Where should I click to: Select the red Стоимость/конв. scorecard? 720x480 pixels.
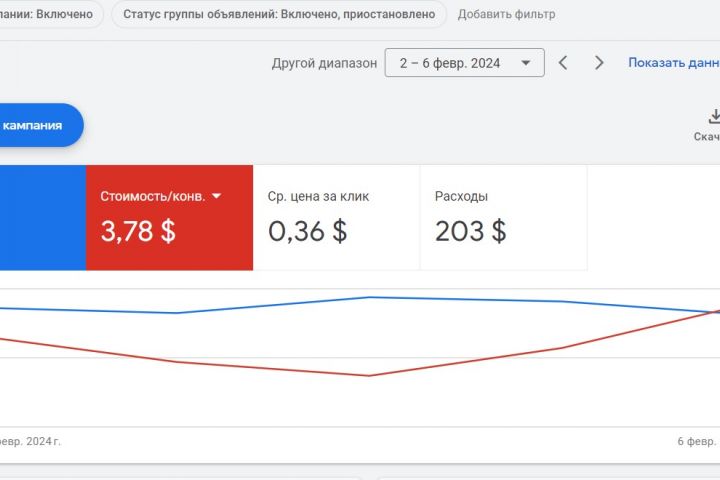point(169,218)
